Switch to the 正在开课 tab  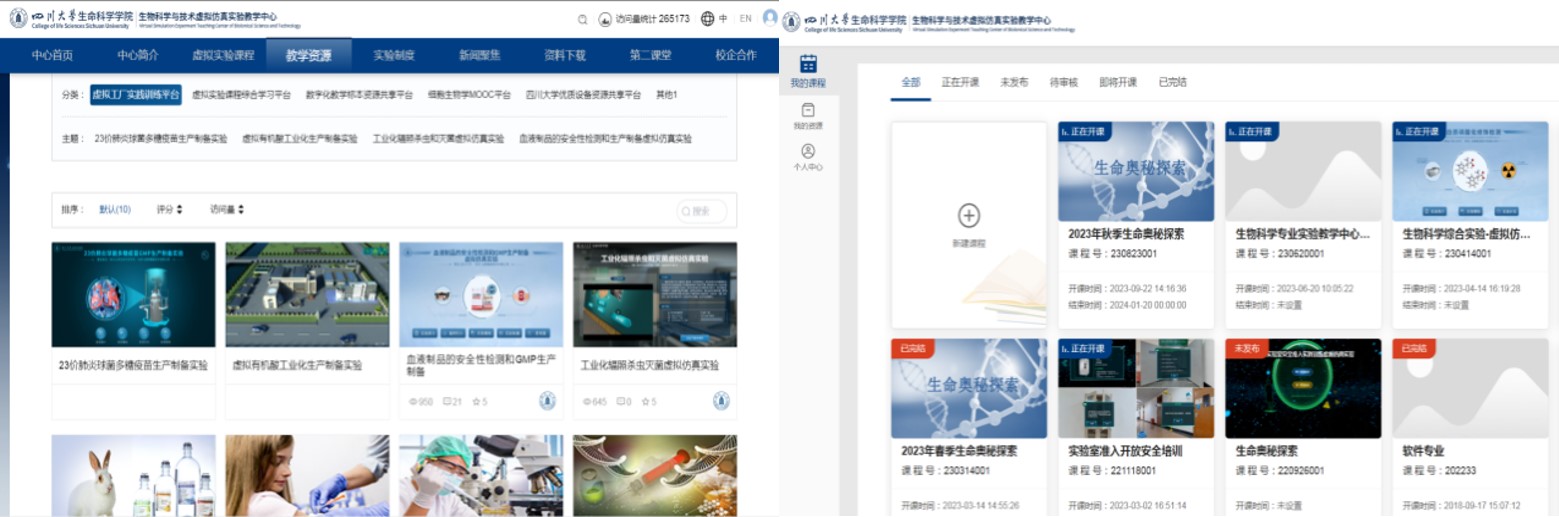click(x=960, y=82)
